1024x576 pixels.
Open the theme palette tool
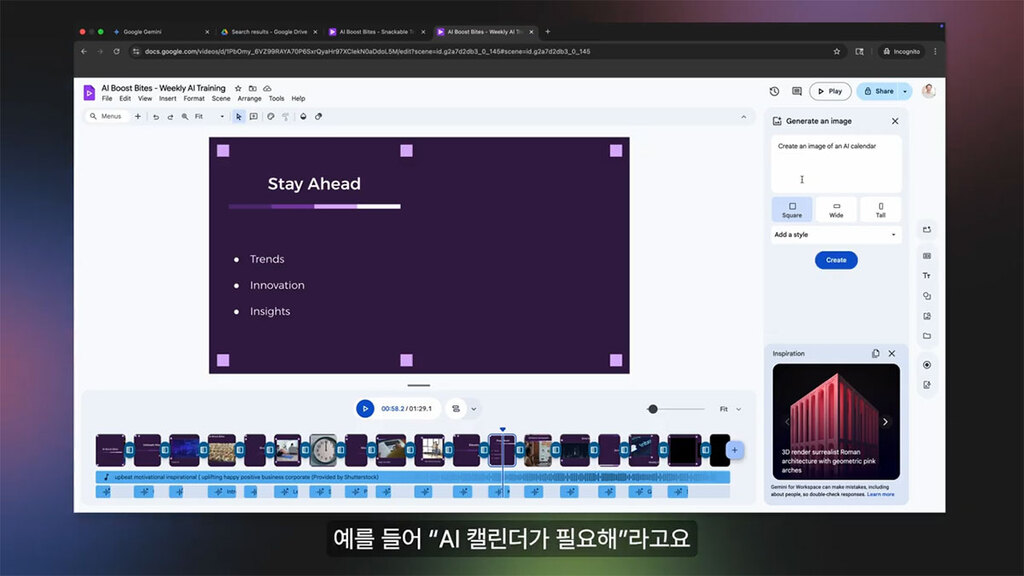tap(270, 117)
